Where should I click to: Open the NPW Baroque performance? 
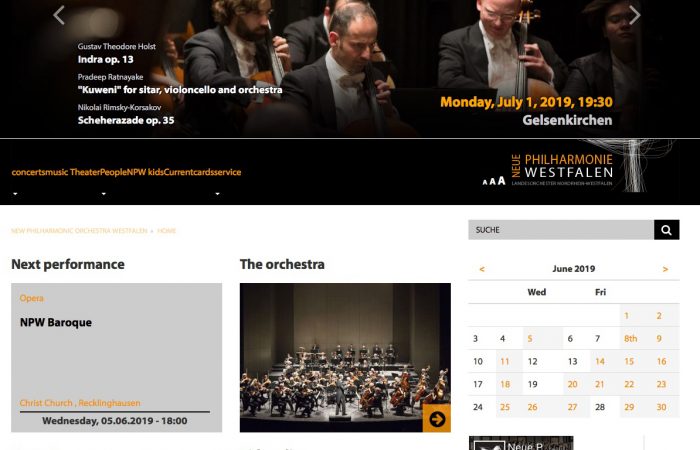(x=56, y=322)
